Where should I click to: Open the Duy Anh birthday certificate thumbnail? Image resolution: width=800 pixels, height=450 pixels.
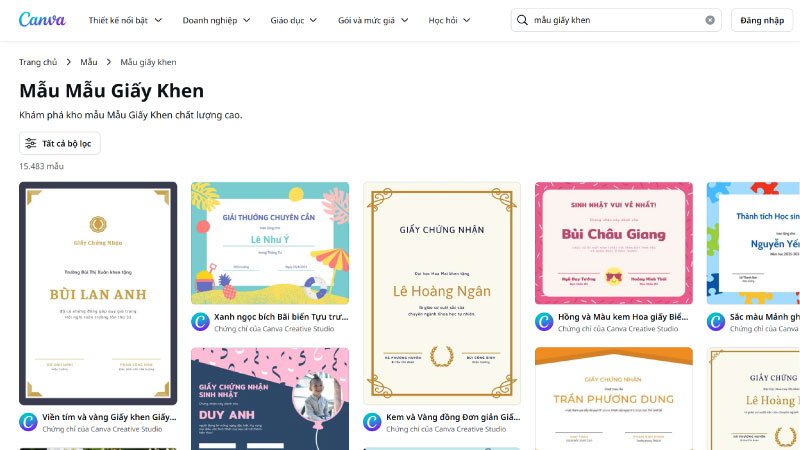[270, 398]
